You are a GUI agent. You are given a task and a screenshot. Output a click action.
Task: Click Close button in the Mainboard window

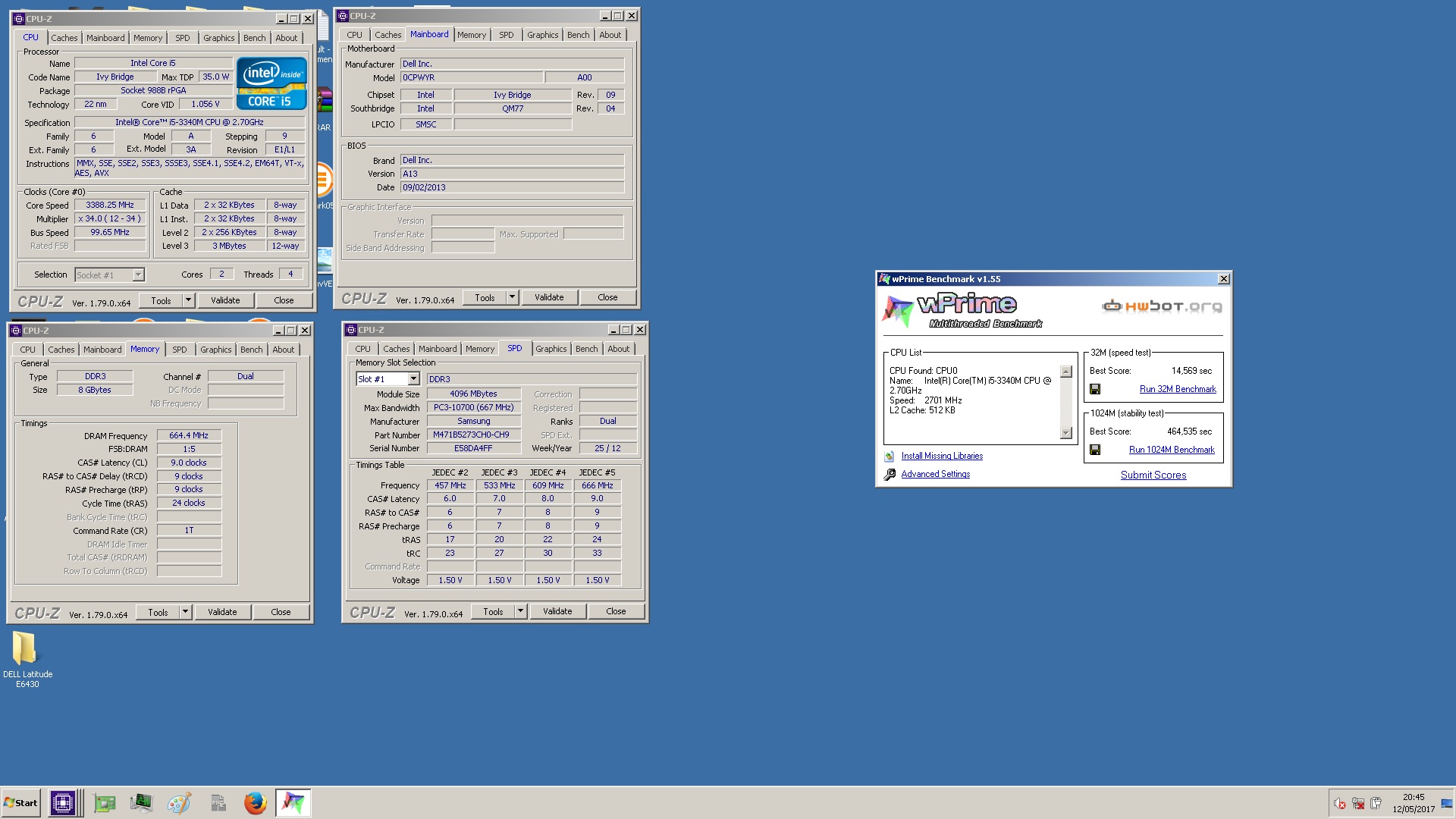(607, 297)
